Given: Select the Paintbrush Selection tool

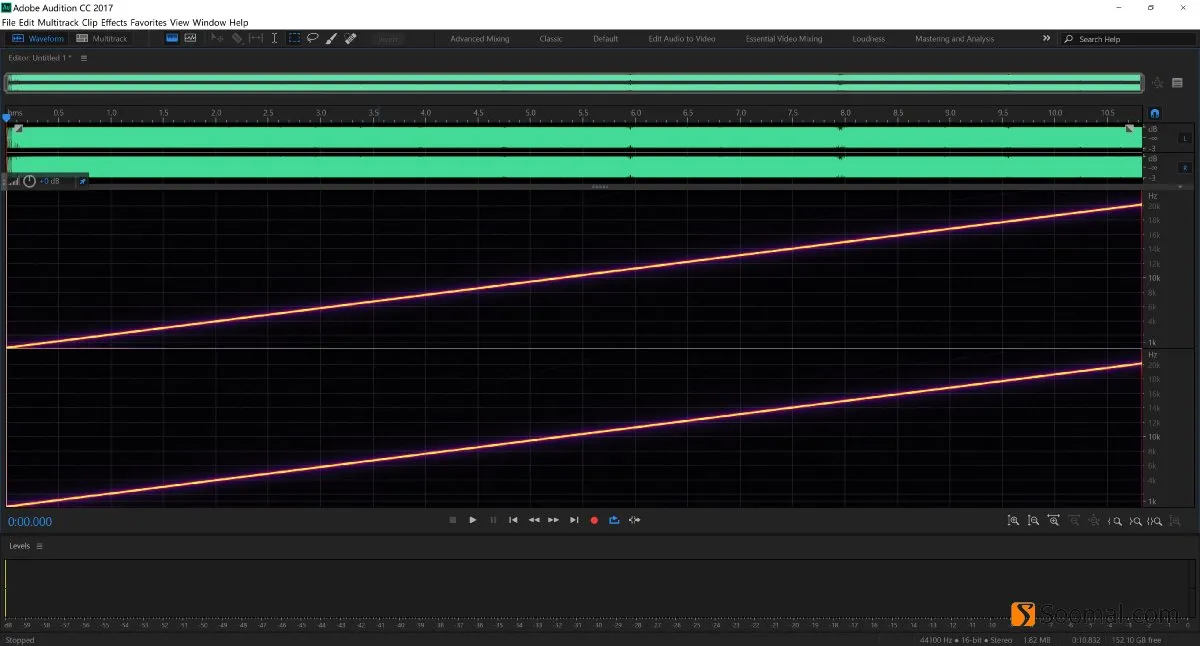Looking at the screenshot, I should pyautogui.click(x=332, y=38).
